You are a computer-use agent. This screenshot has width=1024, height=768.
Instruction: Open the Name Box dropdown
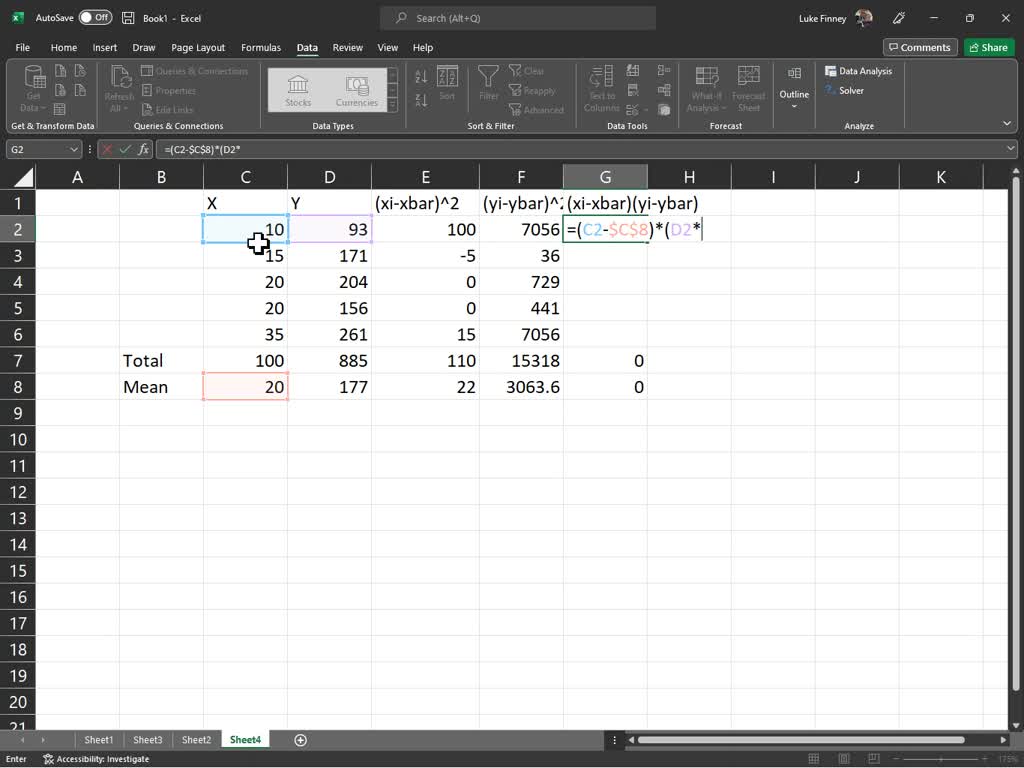point(74,149)
